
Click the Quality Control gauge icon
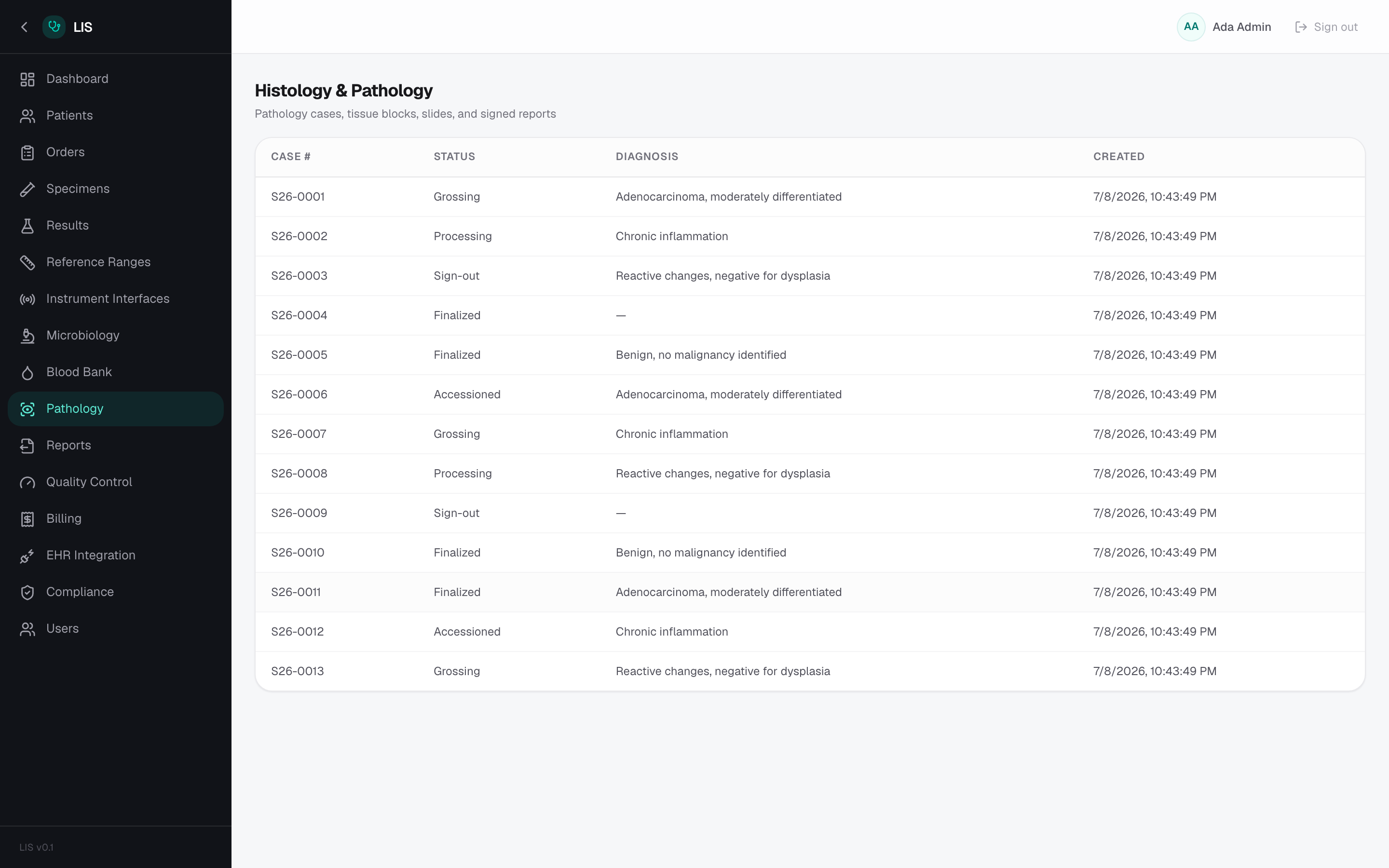point(27,482)
